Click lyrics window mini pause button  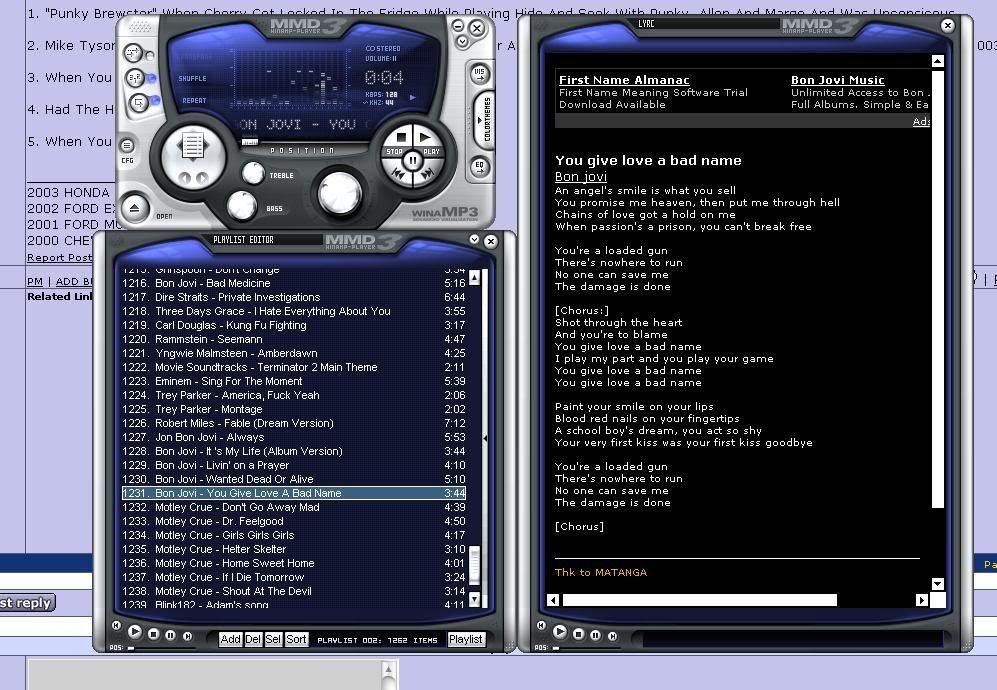595,635
